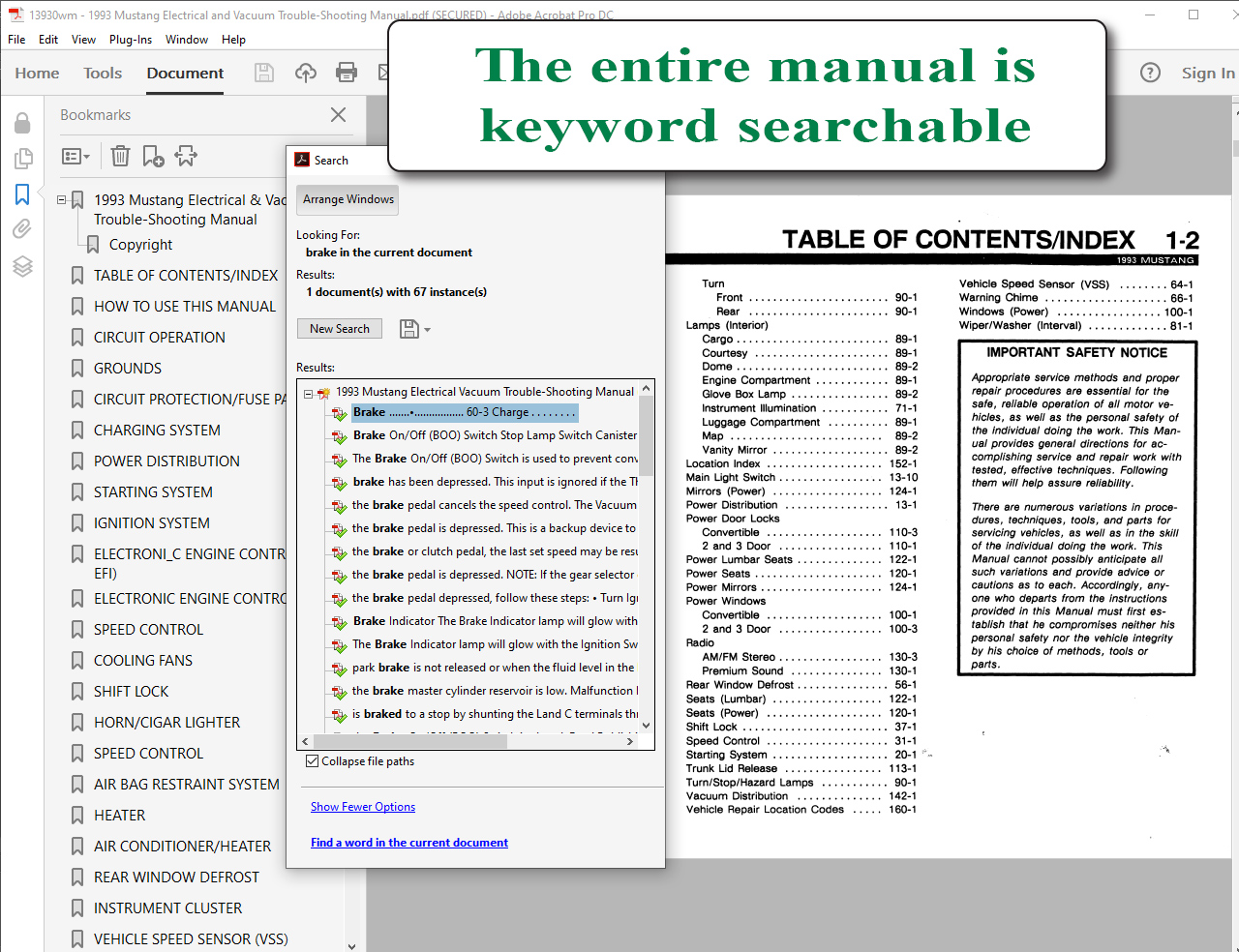Screen dimensions: 1239x952
Task: Click the expand current bookmark icon
Action: click(x=186, y=156)
